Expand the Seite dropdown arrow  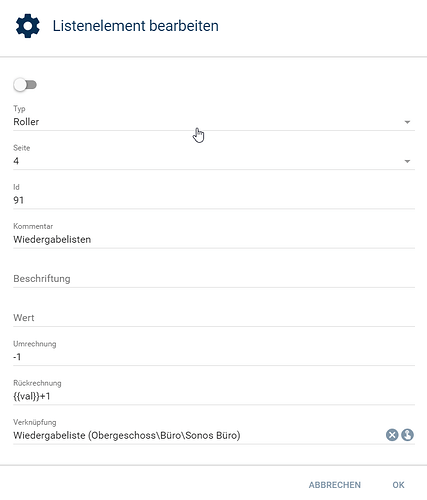click(407, 161)
